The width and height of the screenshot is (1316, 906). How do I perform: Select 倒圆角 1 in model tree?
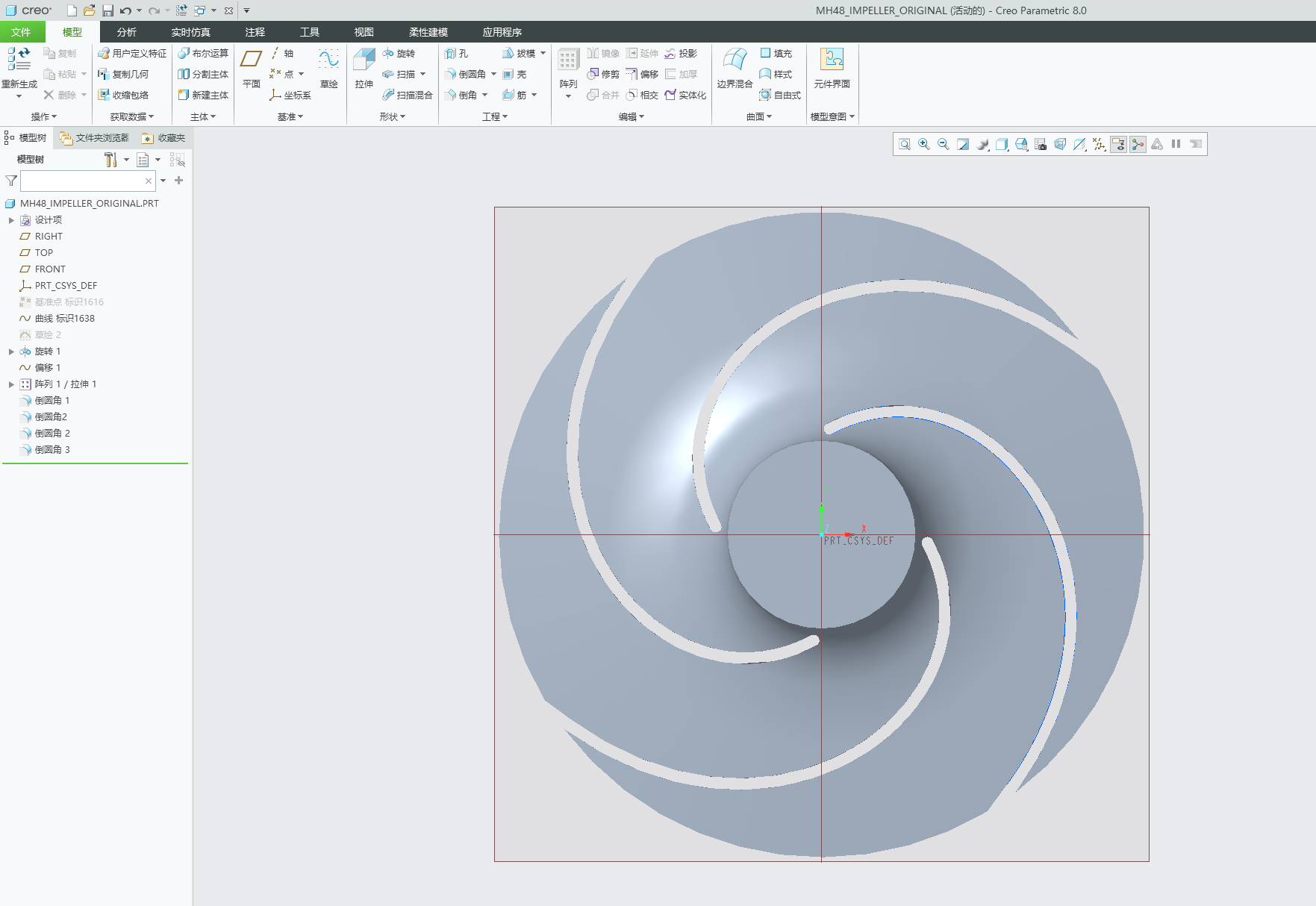[x=52, y=401]
